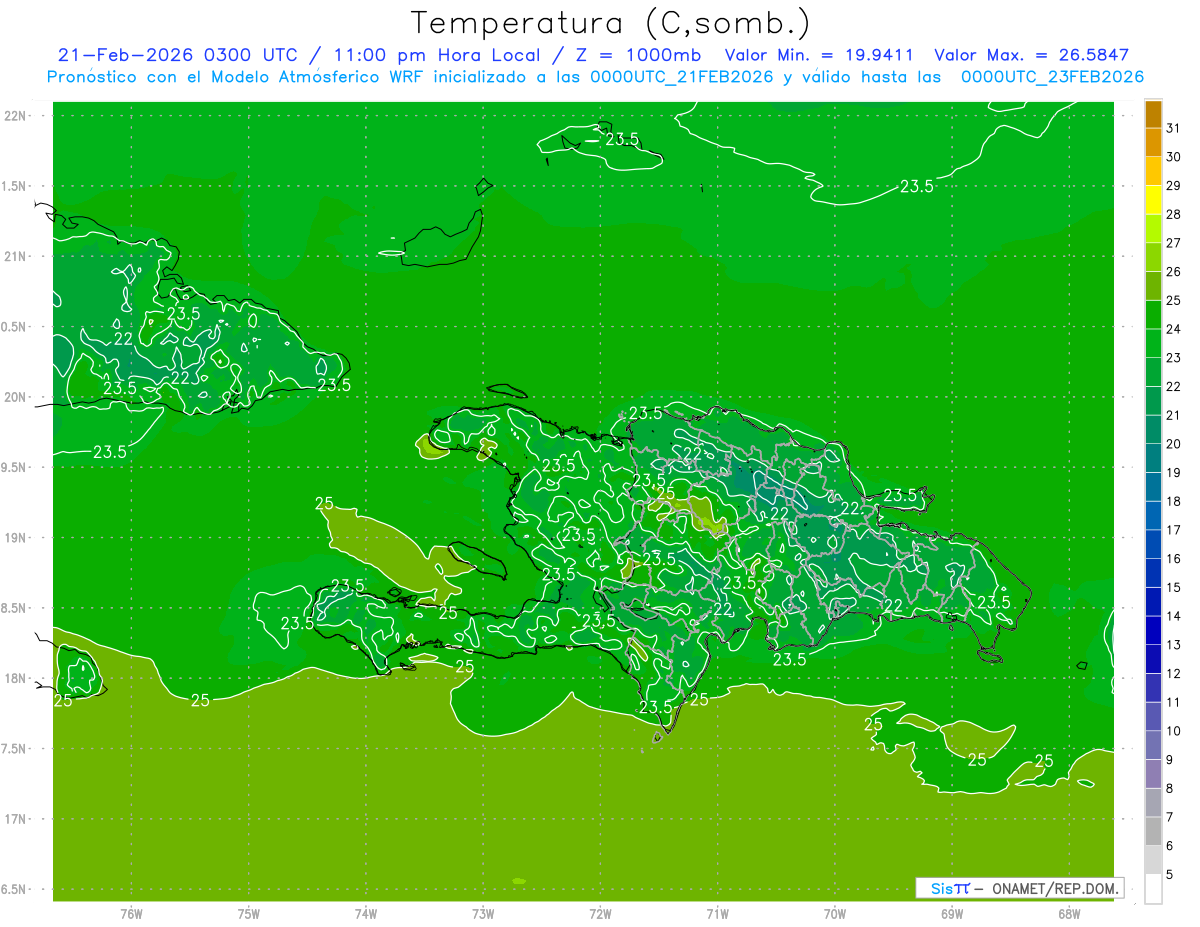Select the "21-Feb-2026 0300 UTC" timestamp
Screen dimensions: 1200x927
pos(182,55)
